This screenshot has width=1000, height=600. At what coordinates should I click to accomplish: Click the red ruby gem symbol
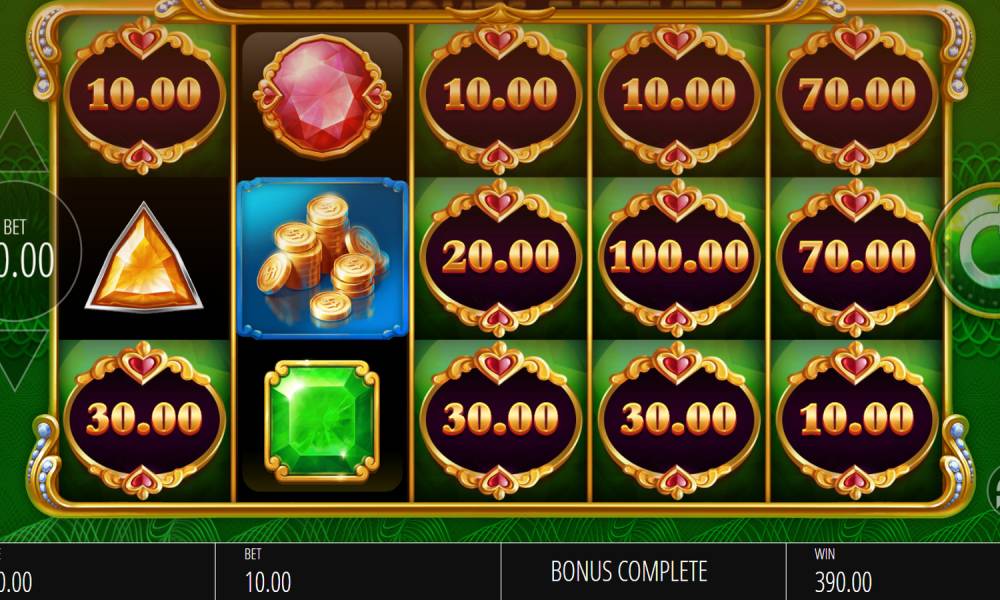click(x=322, y=96)
